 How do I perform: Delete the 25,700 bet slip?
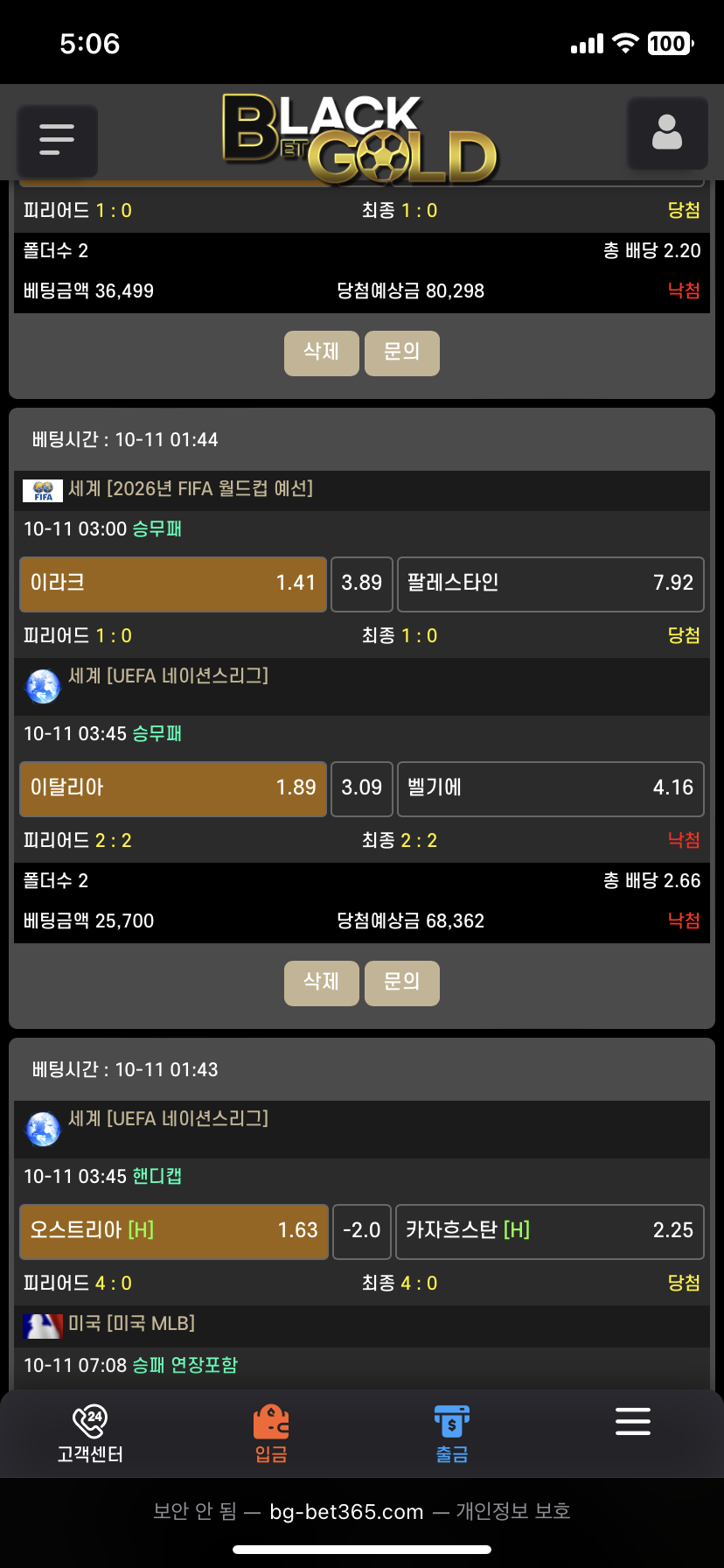coord(321,983)
